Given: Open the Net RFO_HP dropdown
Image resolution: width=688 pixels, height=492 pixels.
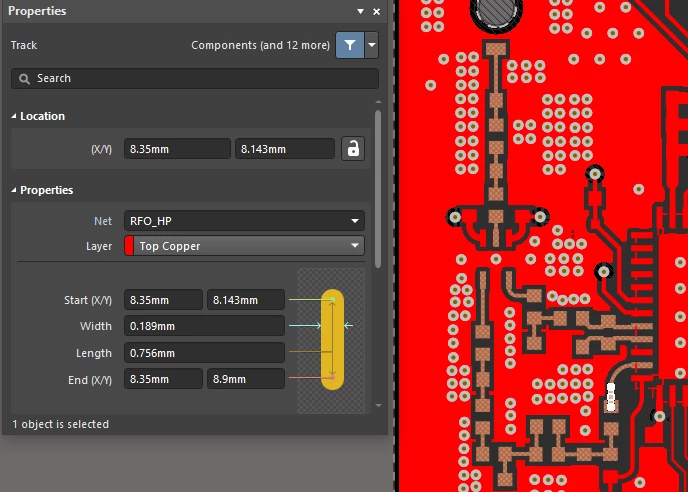Looking at the screenshot, I should click(244, 221).
